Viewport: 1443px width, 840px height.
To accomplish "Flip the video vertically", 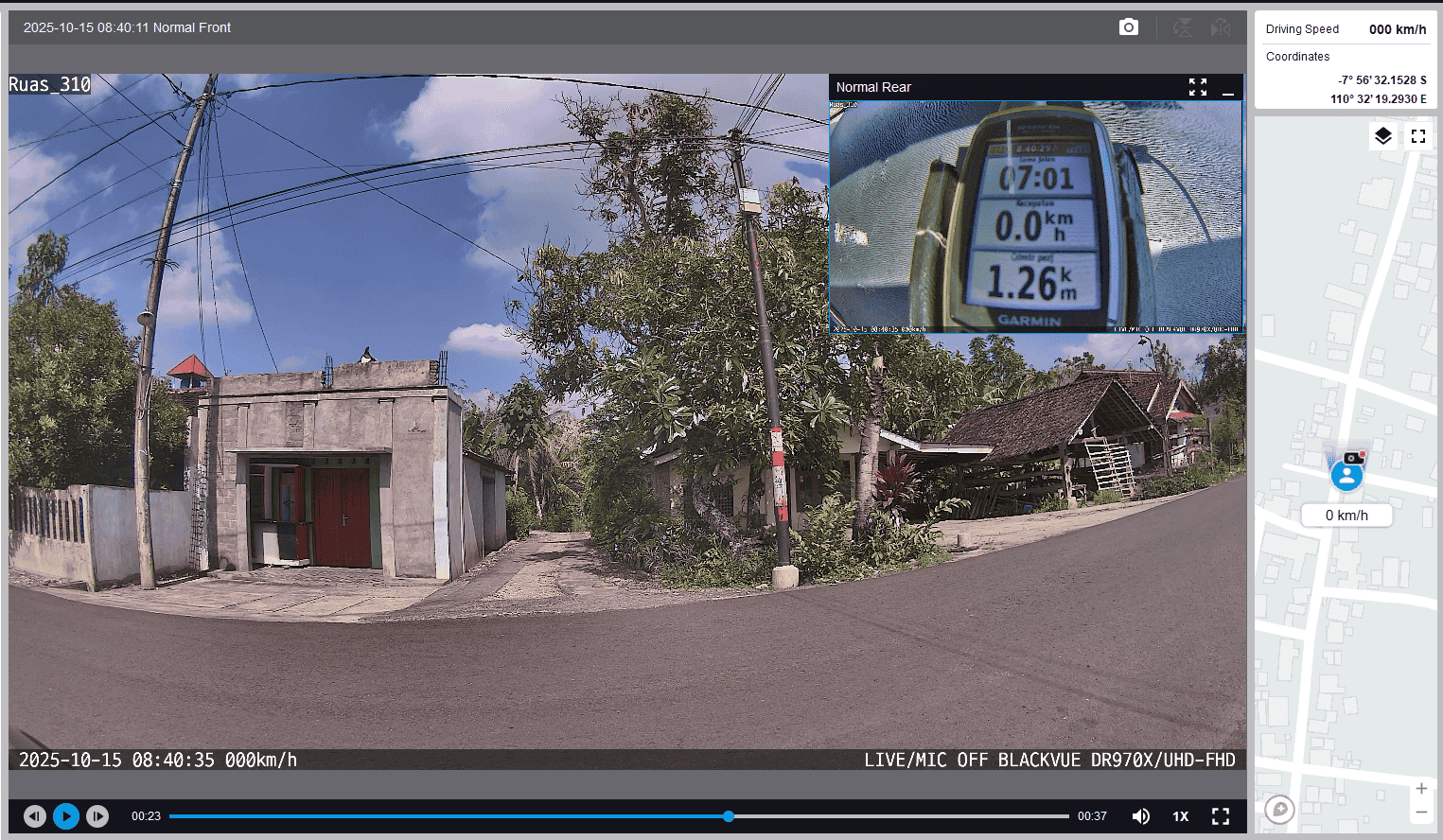I will tap(1183, 27).
